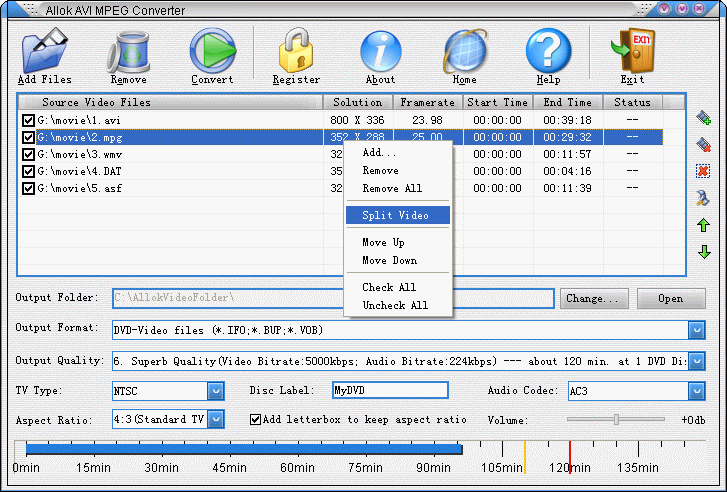
Task: Choose Move Down in the context menu
Action: click(x=398, y=260)
